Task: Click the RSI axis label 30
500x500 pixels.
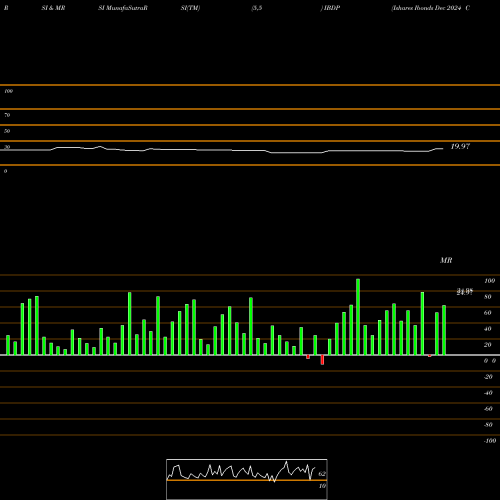Action: [7, 147]
